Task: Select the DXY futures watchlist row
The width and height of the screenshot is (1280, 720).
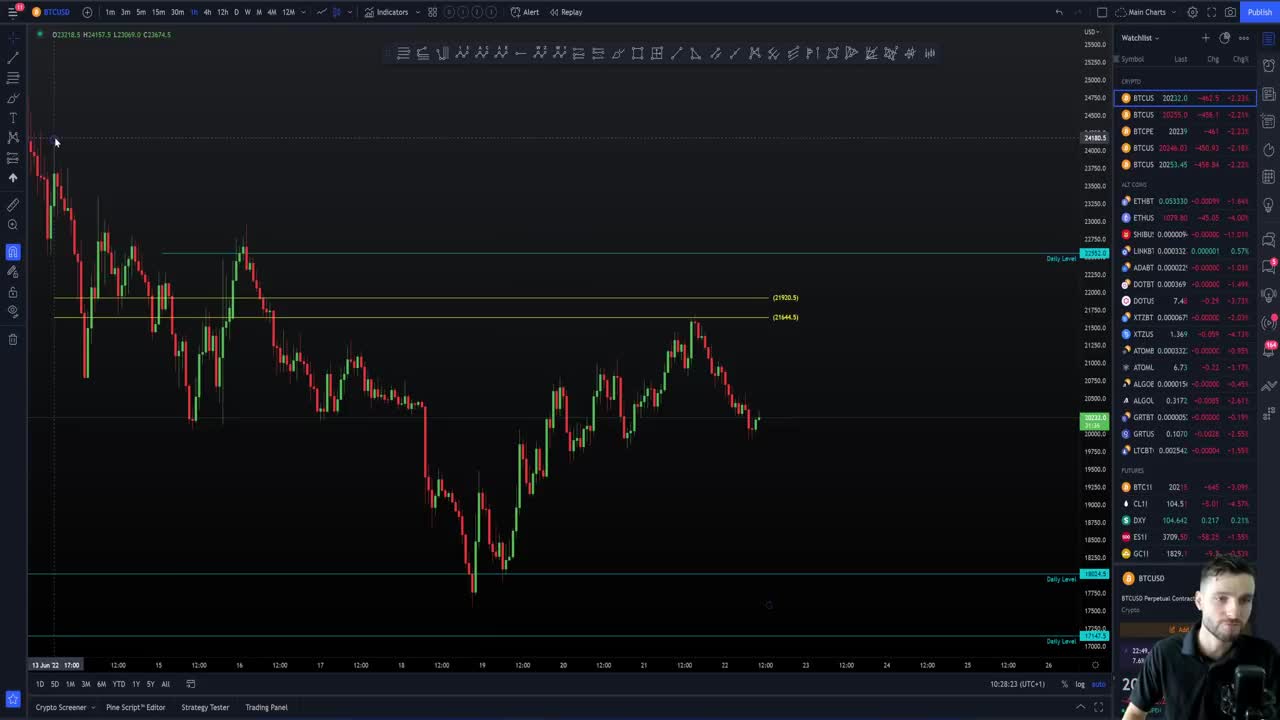Action: pyautogui.click(x=1185, y=520)
